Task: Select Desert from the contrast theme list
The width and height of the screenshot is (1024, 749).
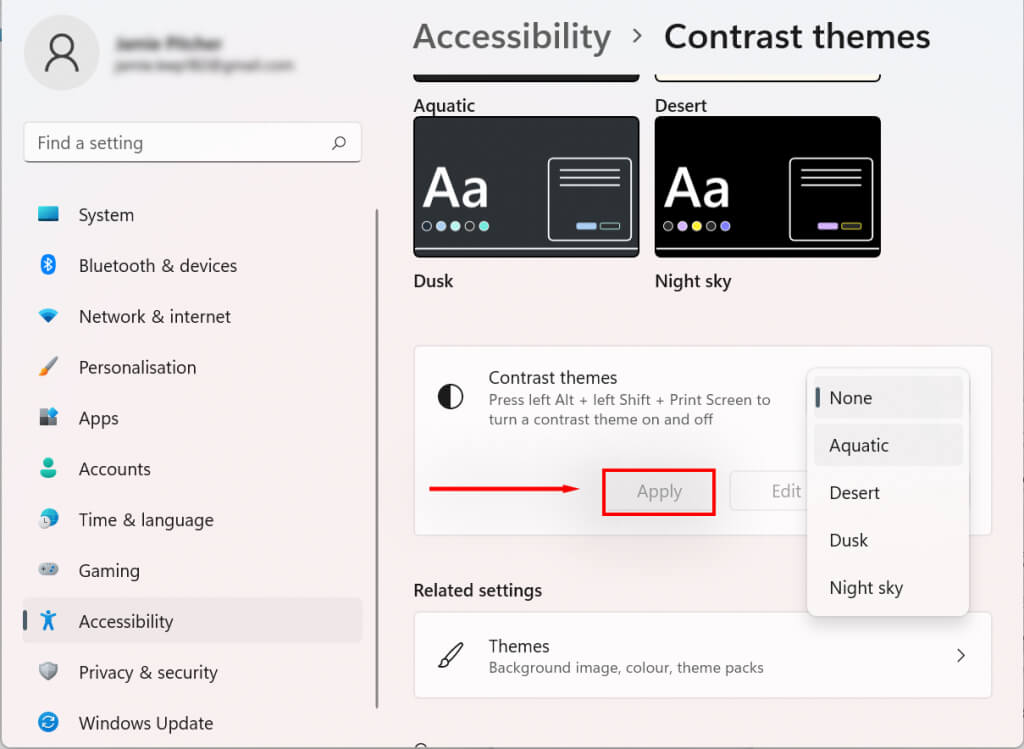Action: point(854,492)
